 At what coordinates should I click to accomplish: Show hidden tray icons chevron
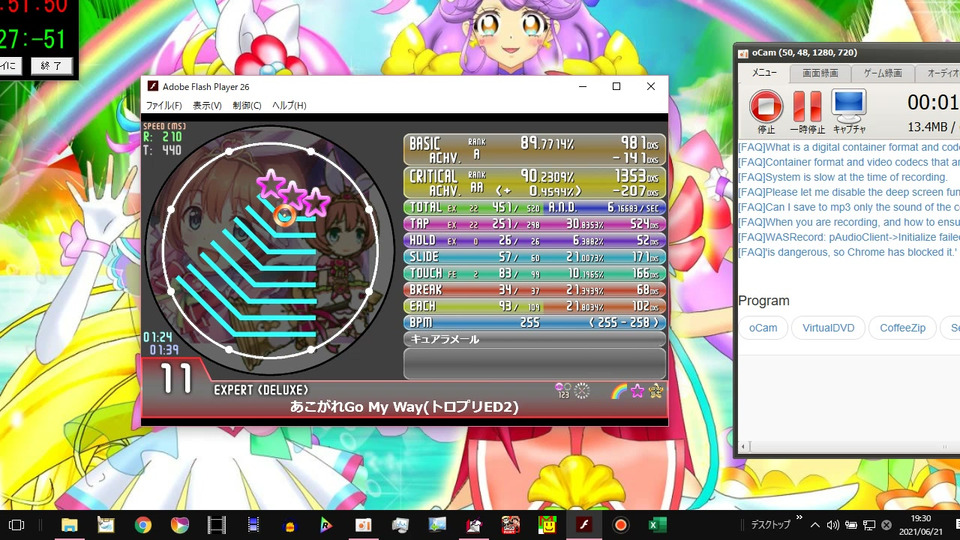tap(815, 525)
